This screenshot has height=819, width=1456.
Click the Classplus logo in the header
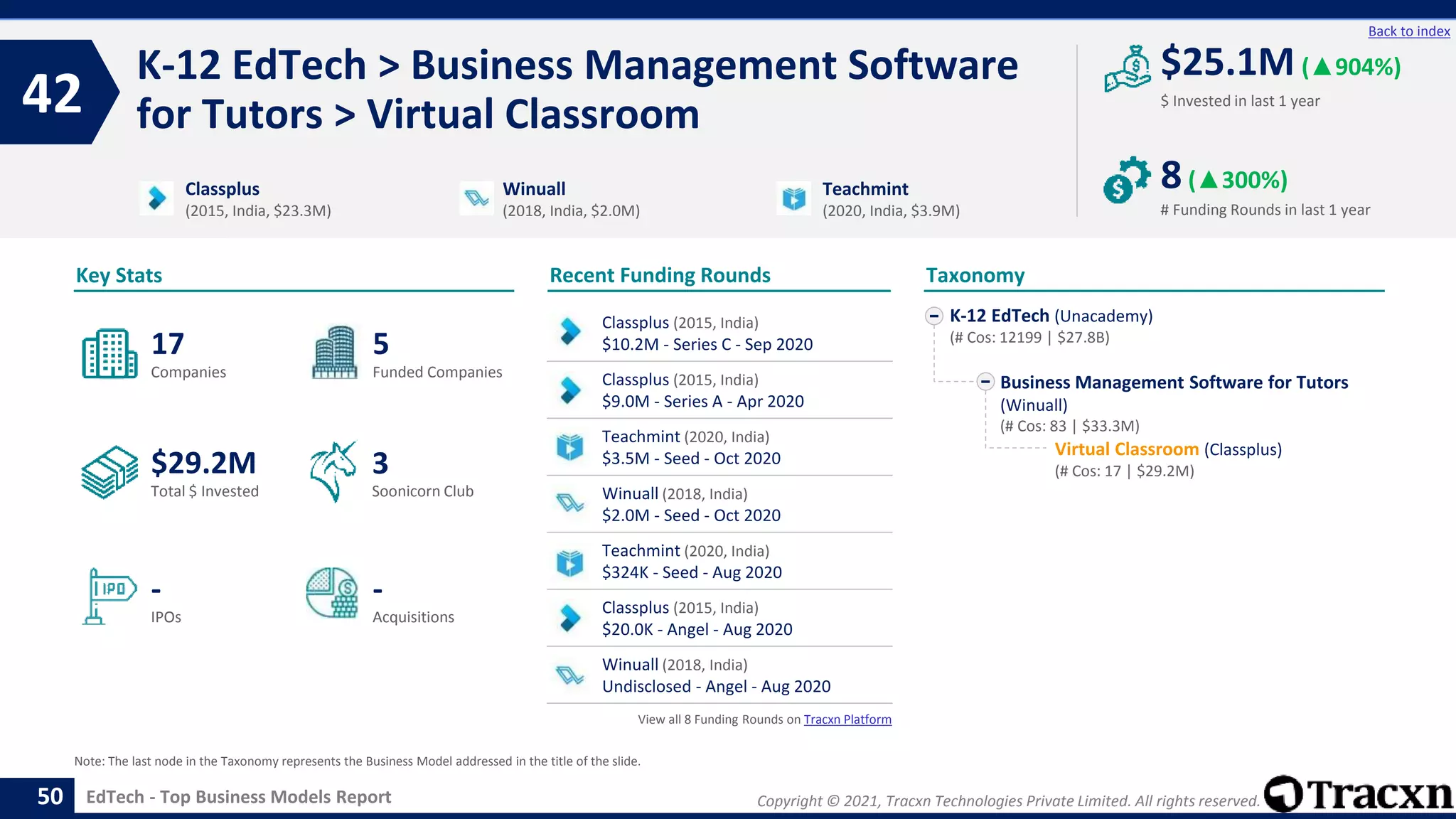(157, 198)
